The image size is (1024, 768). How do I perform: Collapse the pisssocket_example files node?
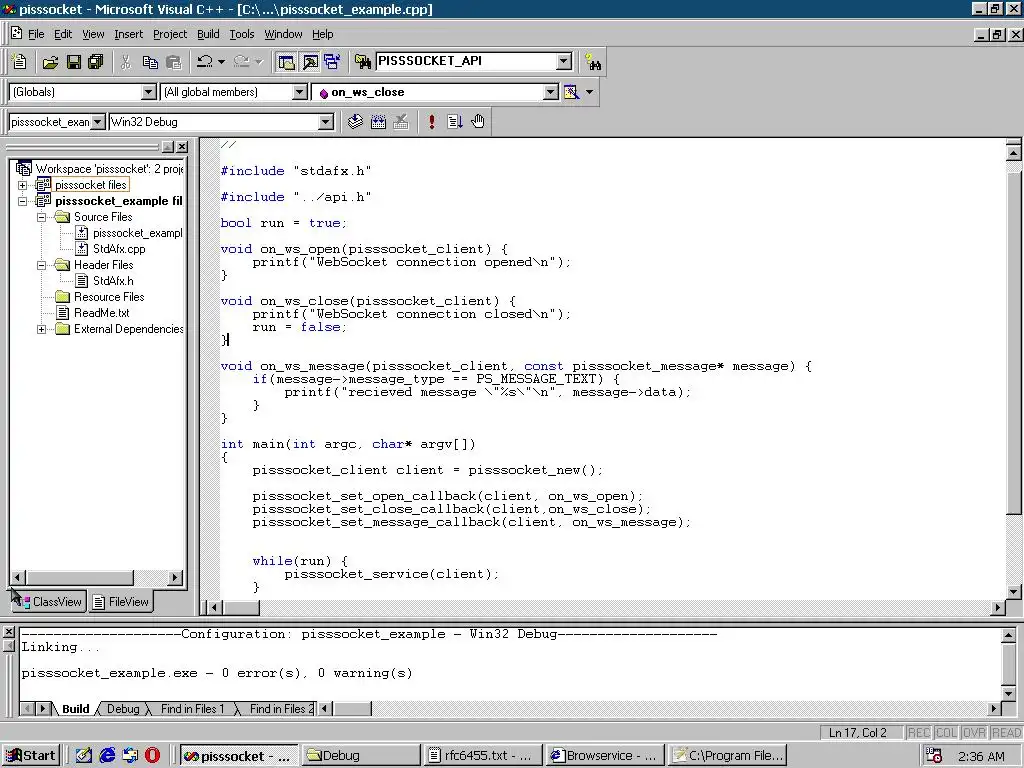coord(22,201)
